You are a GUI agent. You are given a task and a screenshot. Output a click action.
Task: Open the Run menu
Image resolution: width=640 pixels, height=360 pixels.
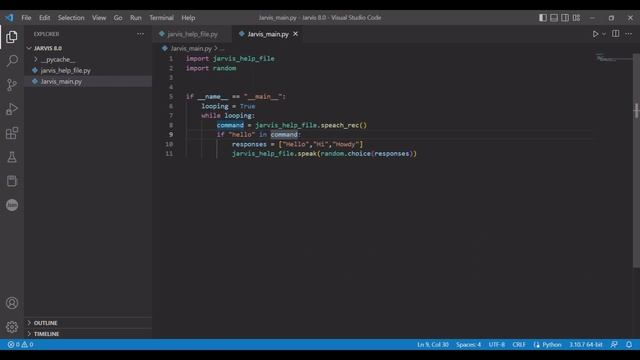coord(136,18)
